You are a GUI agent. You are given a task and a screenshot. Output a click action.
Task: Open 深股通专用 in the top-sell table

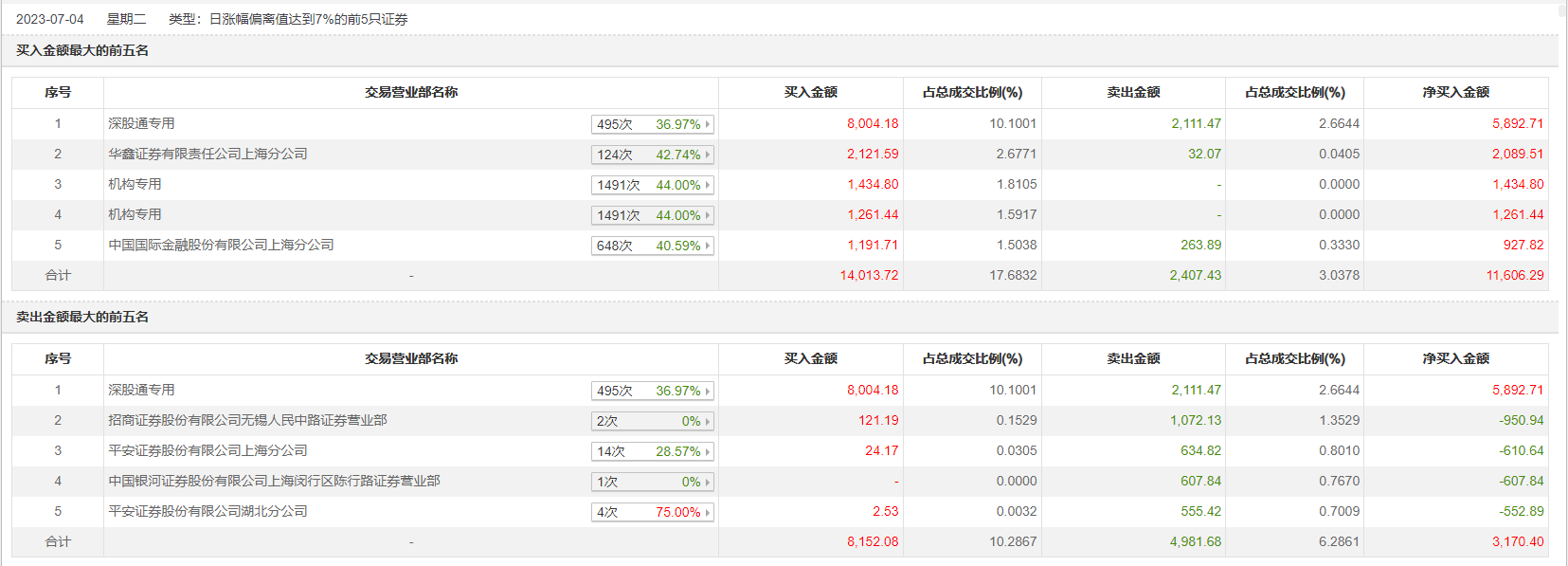pos(141,390)
